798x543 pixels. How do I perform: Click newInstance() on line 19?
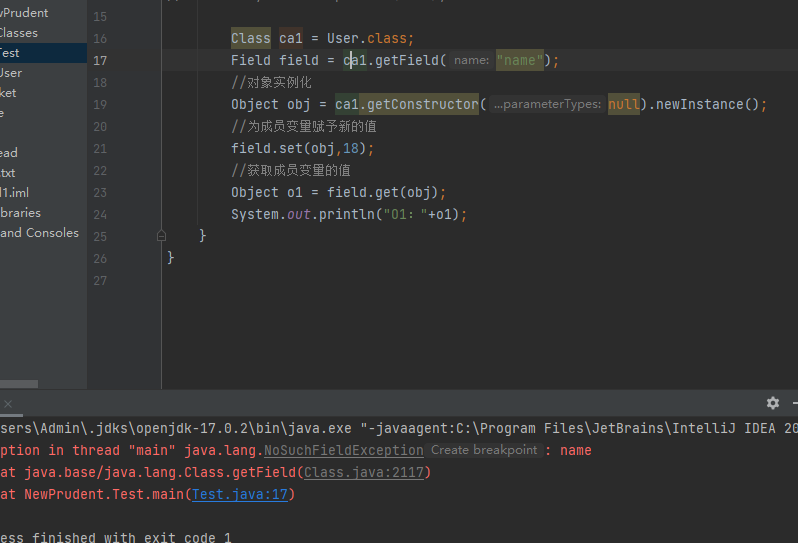pos(707,104)
